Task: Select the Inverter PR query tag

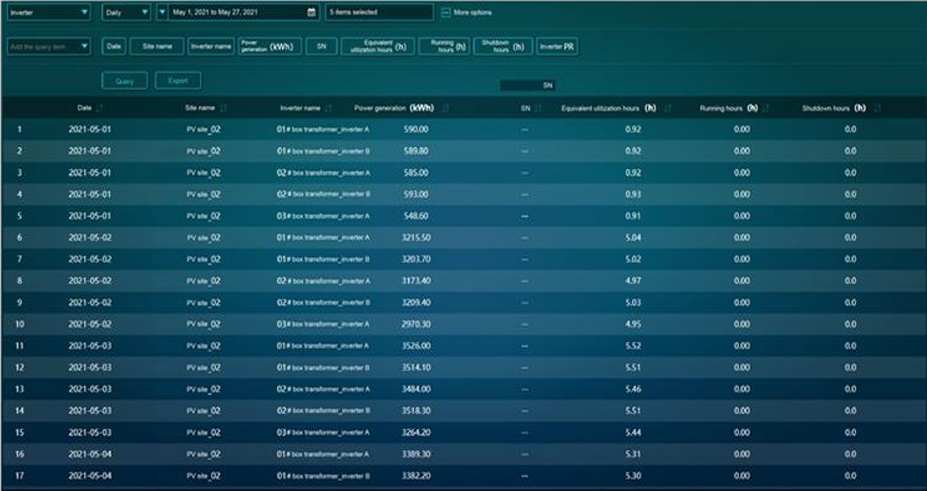Action: pyautogui.click(x=557, y=47)
